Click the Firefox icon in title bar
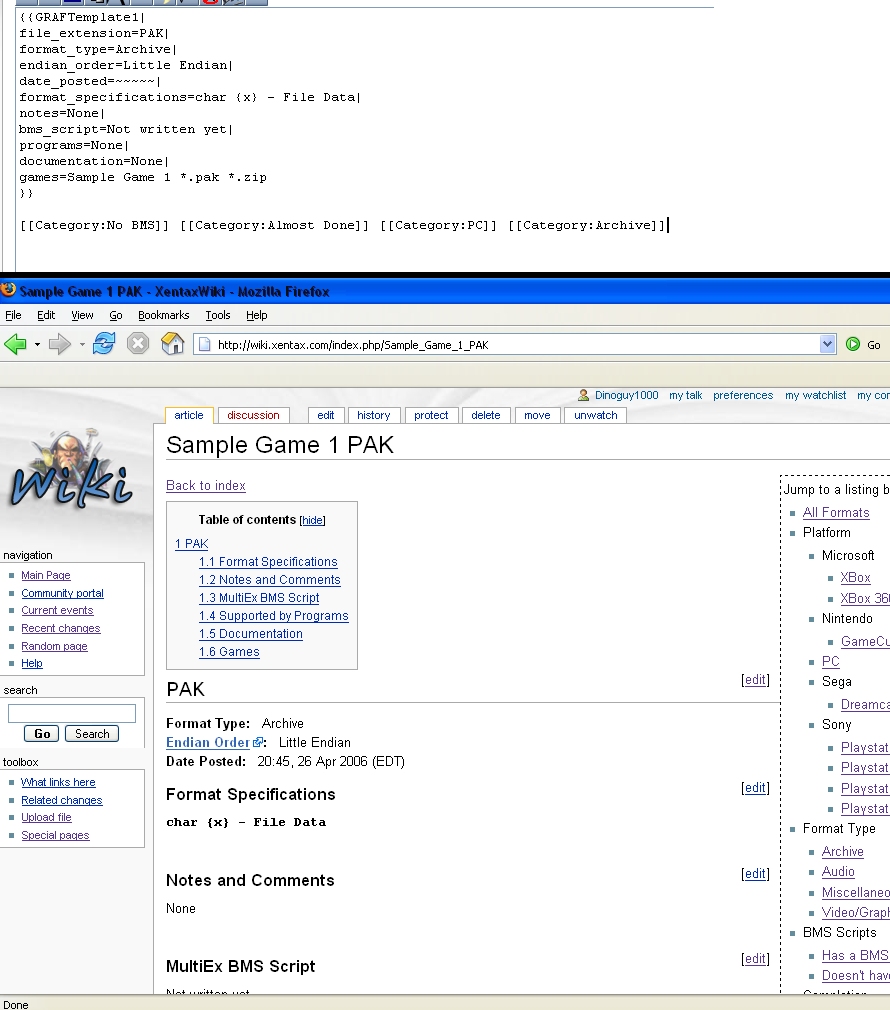 9,291
